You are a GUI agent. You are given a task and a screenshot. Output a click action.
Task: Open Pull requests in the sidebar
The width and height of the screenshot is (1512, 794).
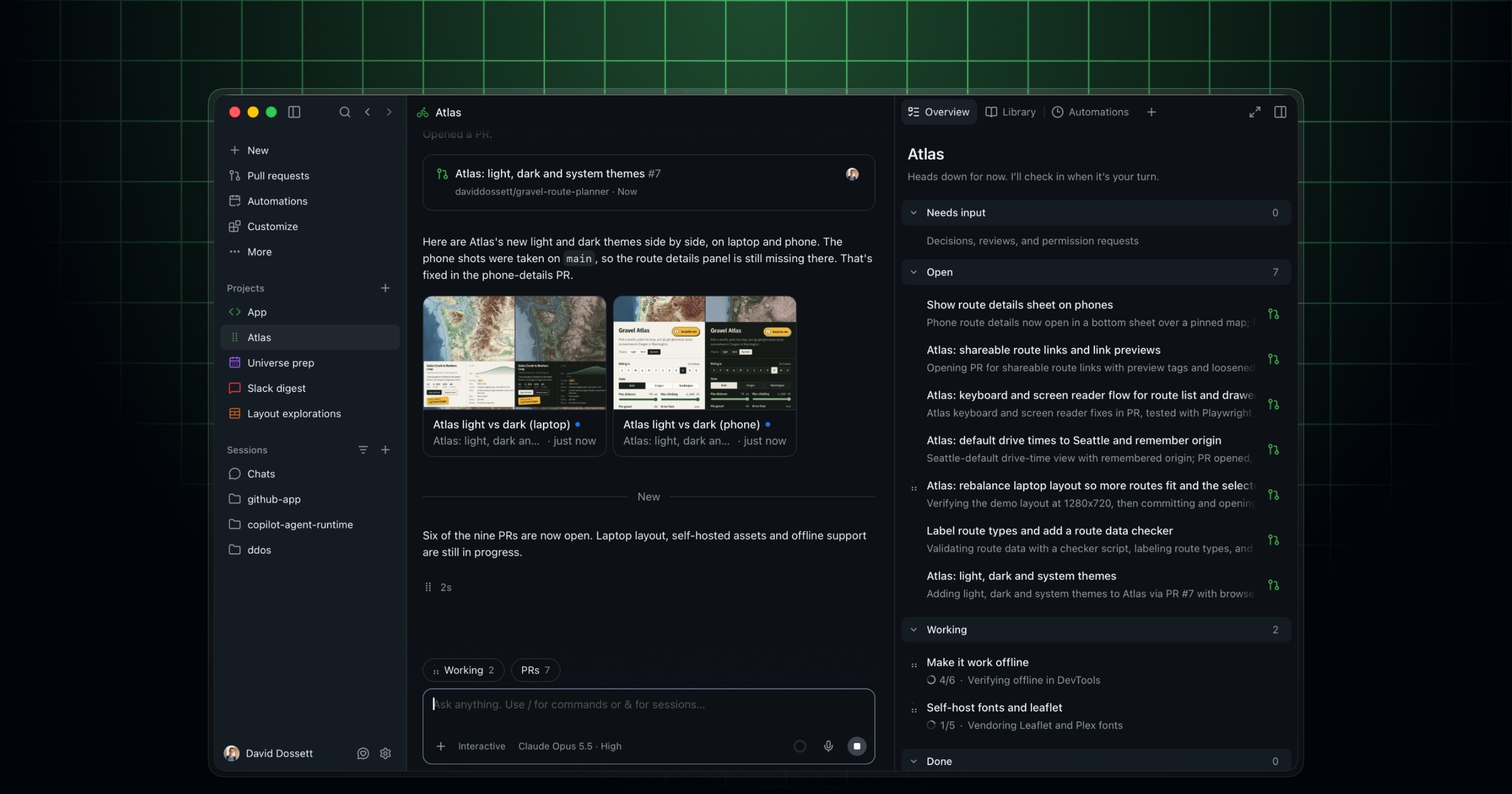[x=310, y=176]
